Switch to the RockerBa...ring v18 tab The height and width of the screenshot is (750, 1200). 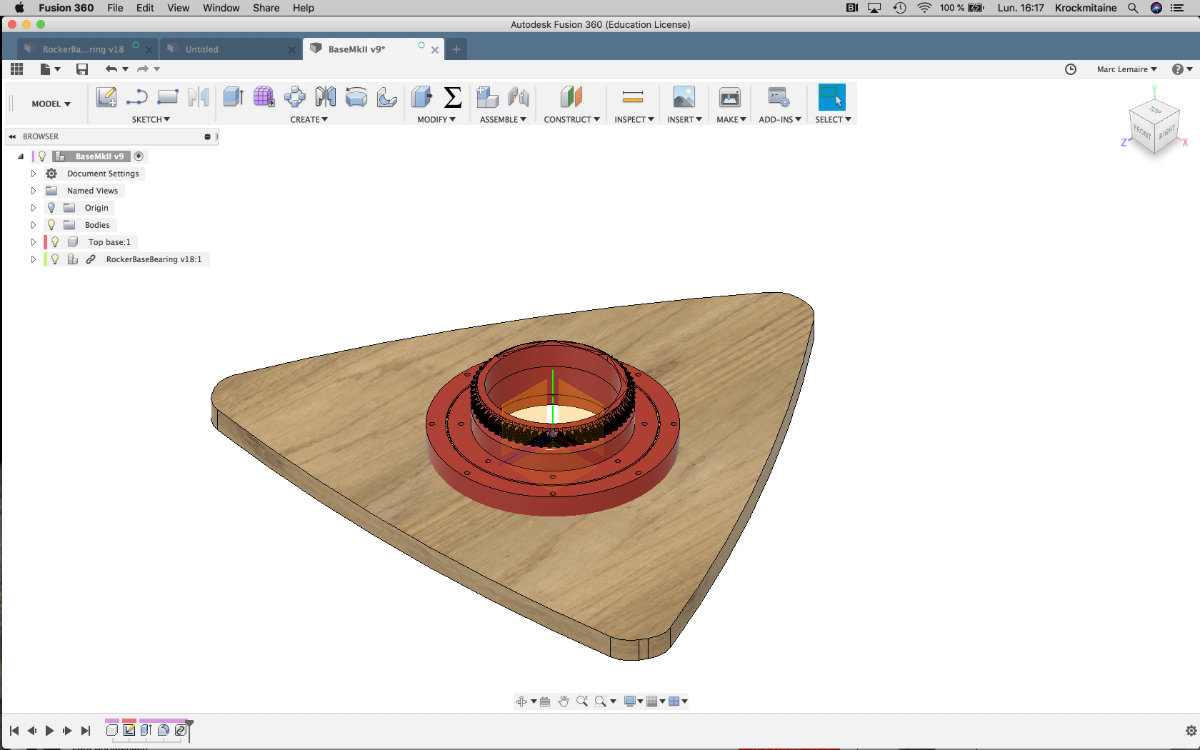(88, 49)
